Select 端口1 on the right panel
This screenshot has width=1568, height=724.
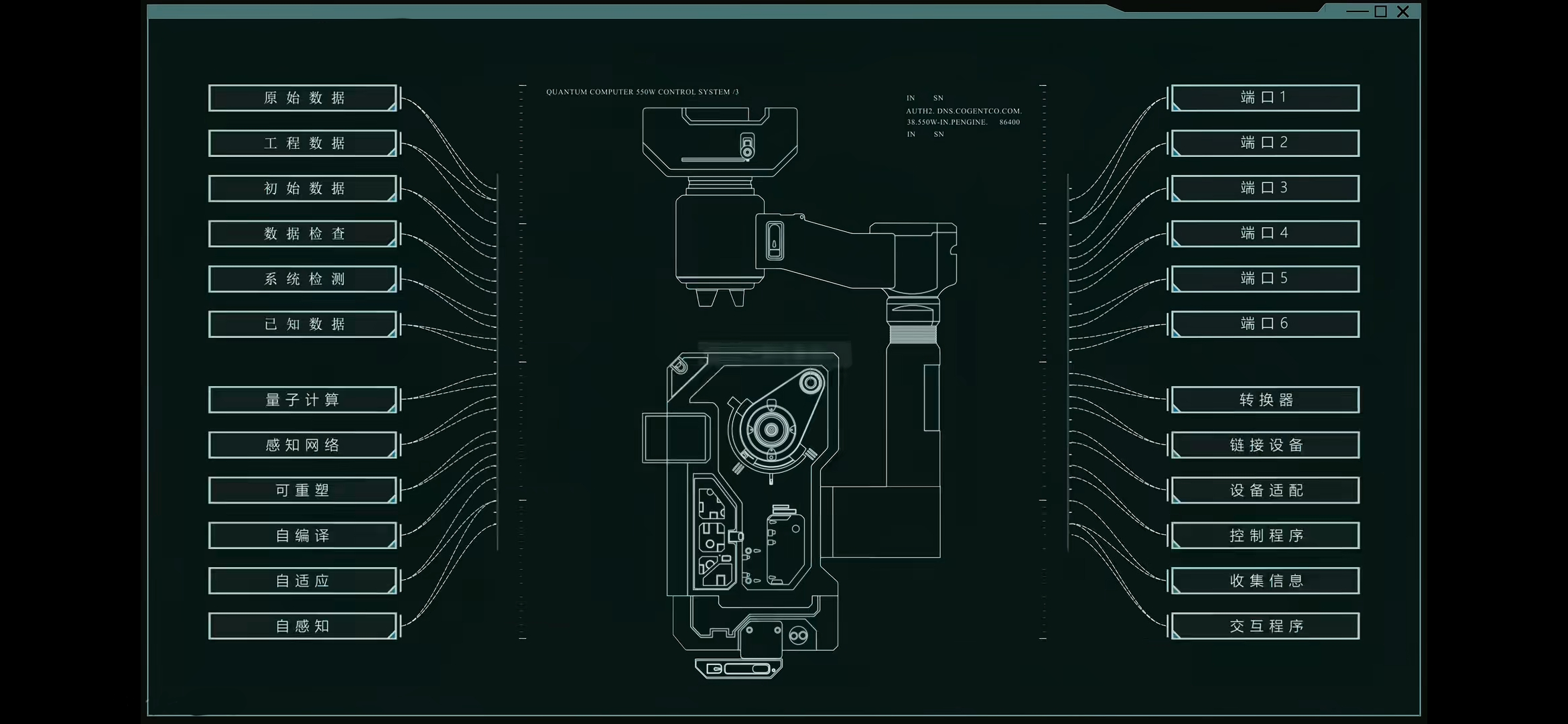1265,98
